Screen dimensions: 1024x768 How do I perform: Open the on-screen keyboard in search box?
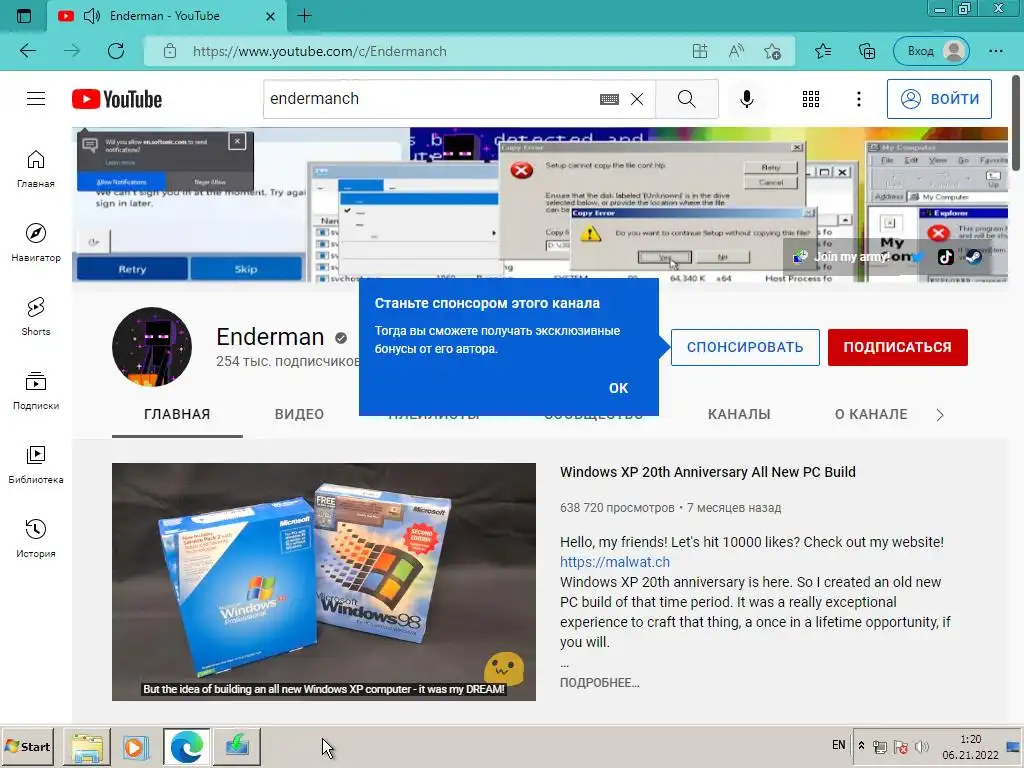click(609, 99)
